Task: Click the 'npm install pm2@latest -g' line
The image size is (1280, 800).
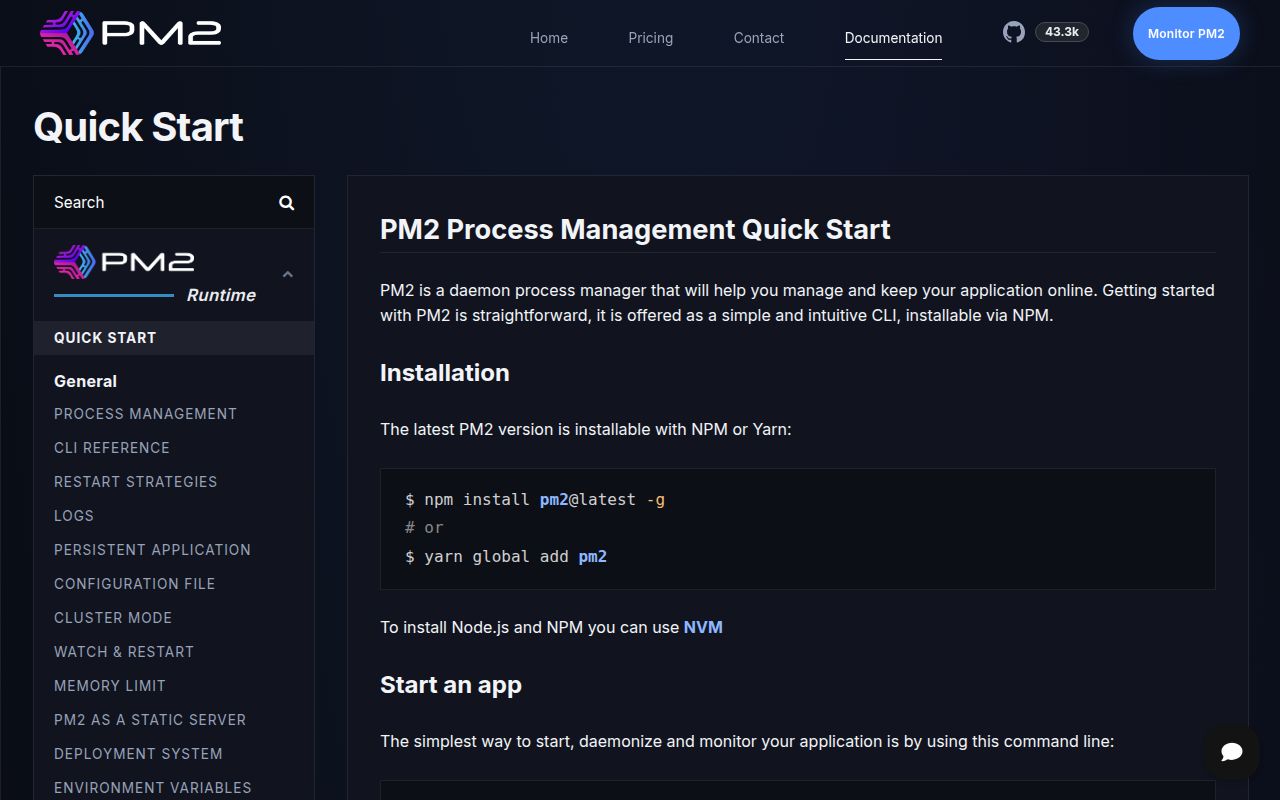Action: click(535, 499)
